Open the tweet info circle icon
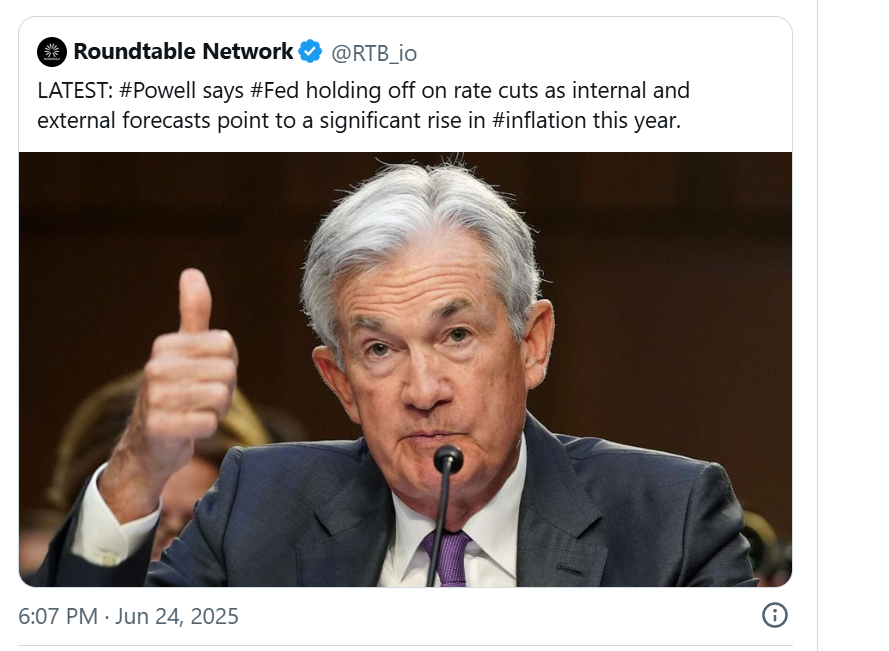Screen dimensions: 889x651 775,614
